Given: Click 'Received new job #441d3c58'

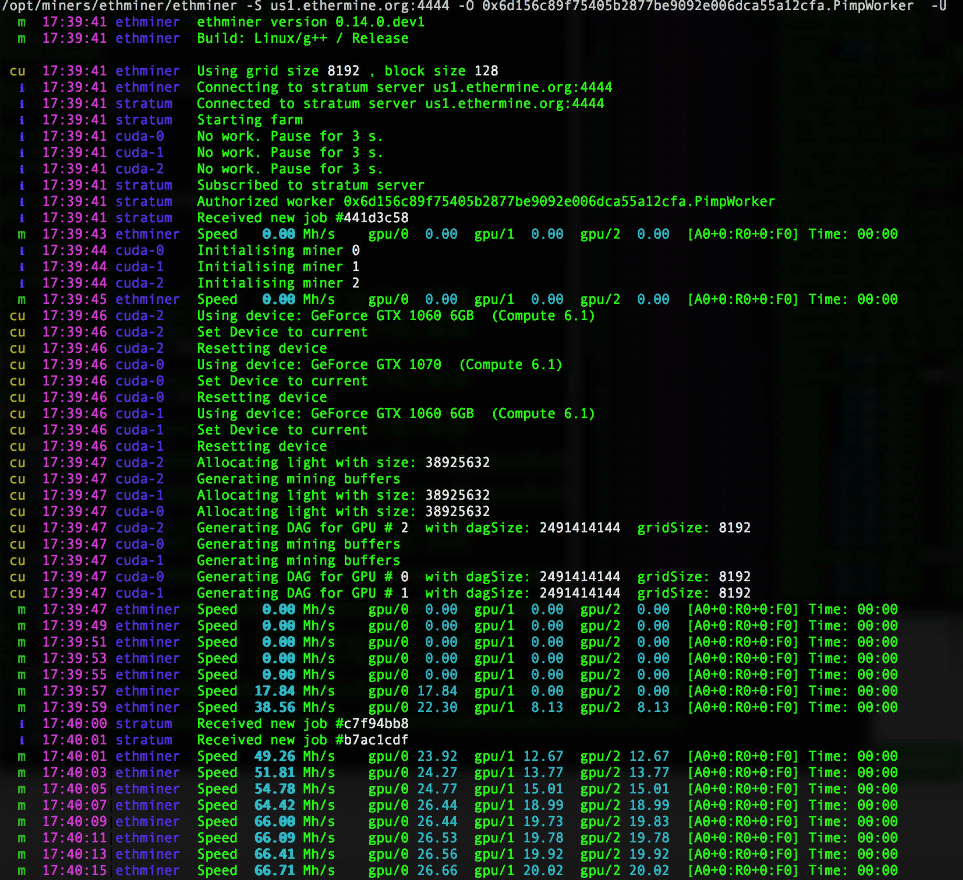Looking at the screenshot, I should pos(303,218).
